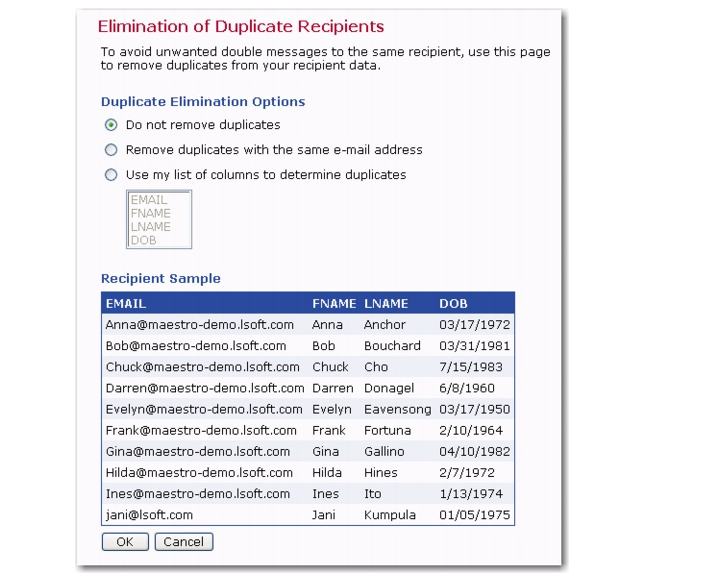Click the last name 'Fortuna' cell
Viewport: 703px width, 587px height.
tap(387, 430)
